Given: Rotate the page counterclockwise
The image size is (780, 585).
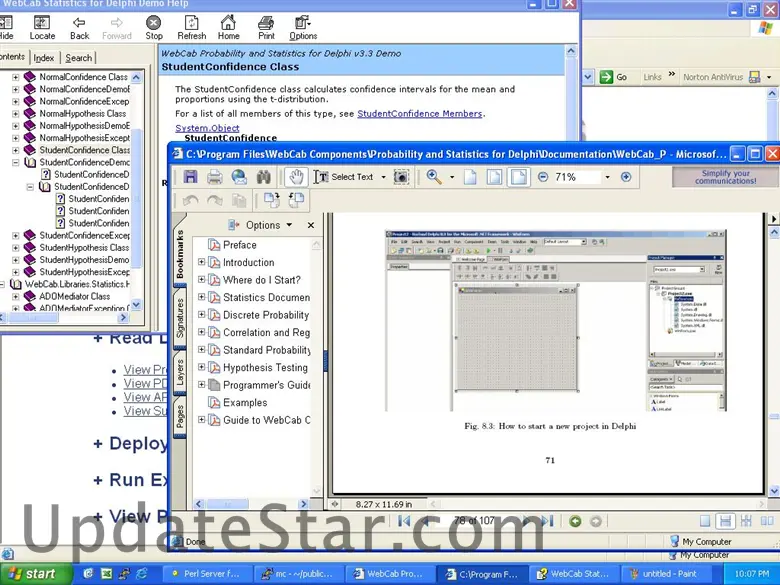Looking at the screenshot, I should (296, 200).
